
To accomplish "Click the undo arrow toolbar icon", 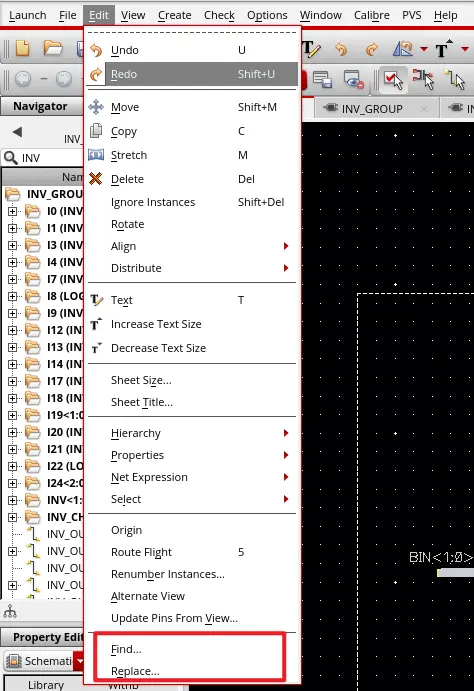I will (x=341, y=49).
